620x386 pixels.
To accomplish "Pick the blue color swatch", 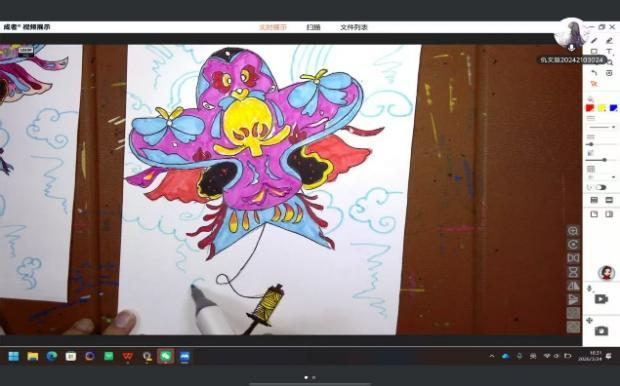I will [x=613, y=108].
